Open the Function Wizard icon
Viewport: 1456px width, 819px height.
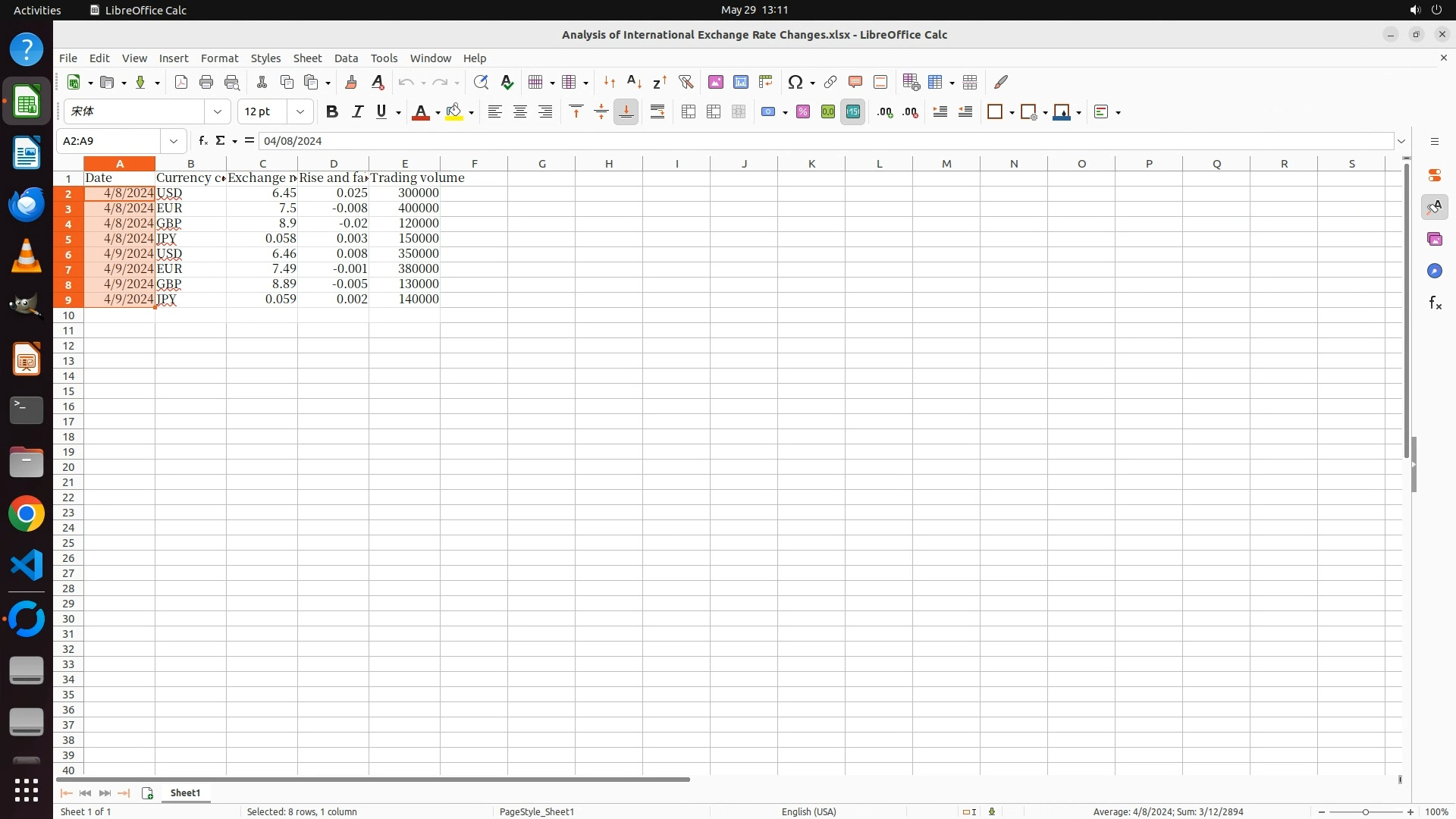[202, 141]
